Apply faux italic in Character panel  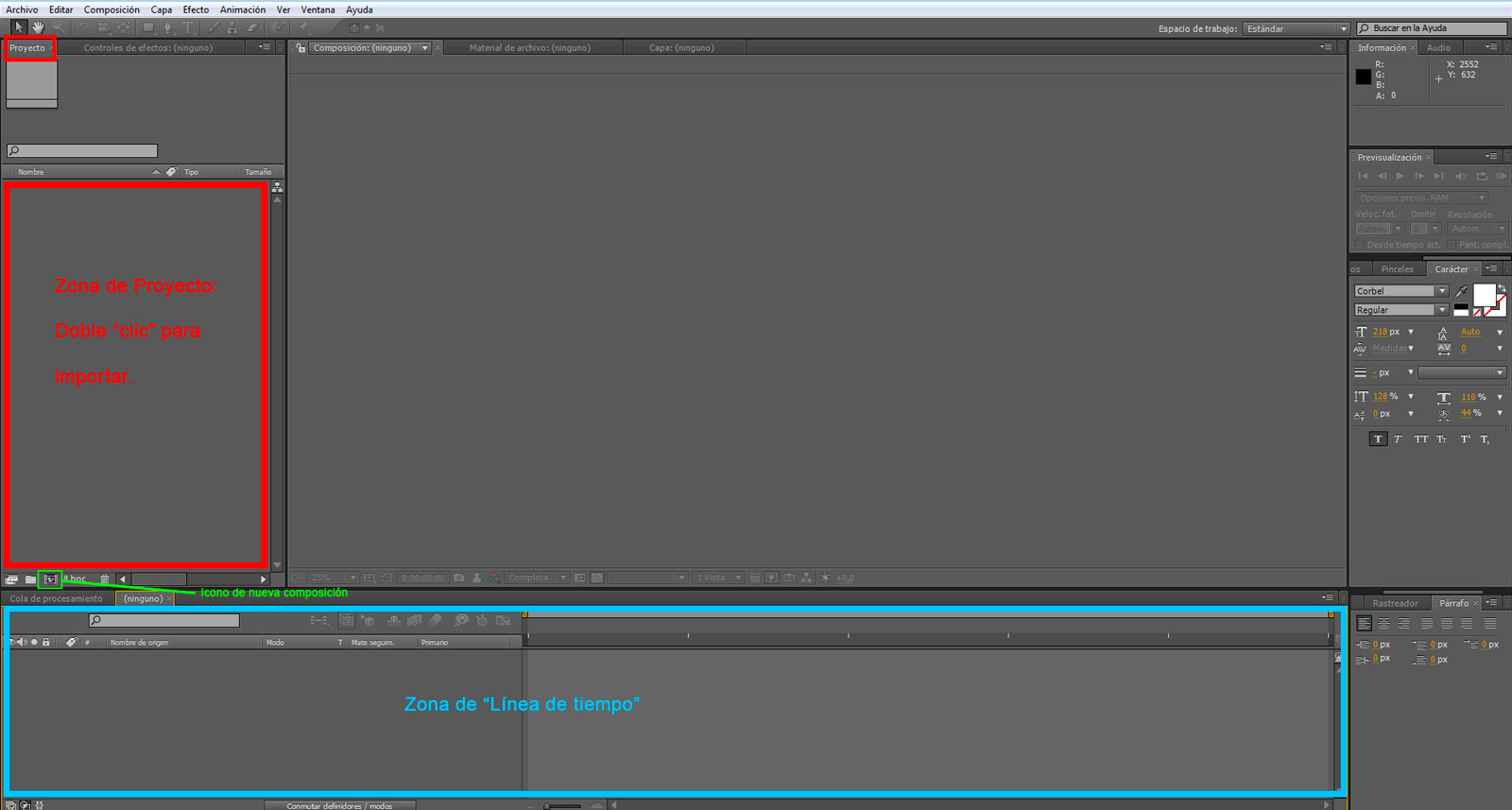click(1398, 439)
